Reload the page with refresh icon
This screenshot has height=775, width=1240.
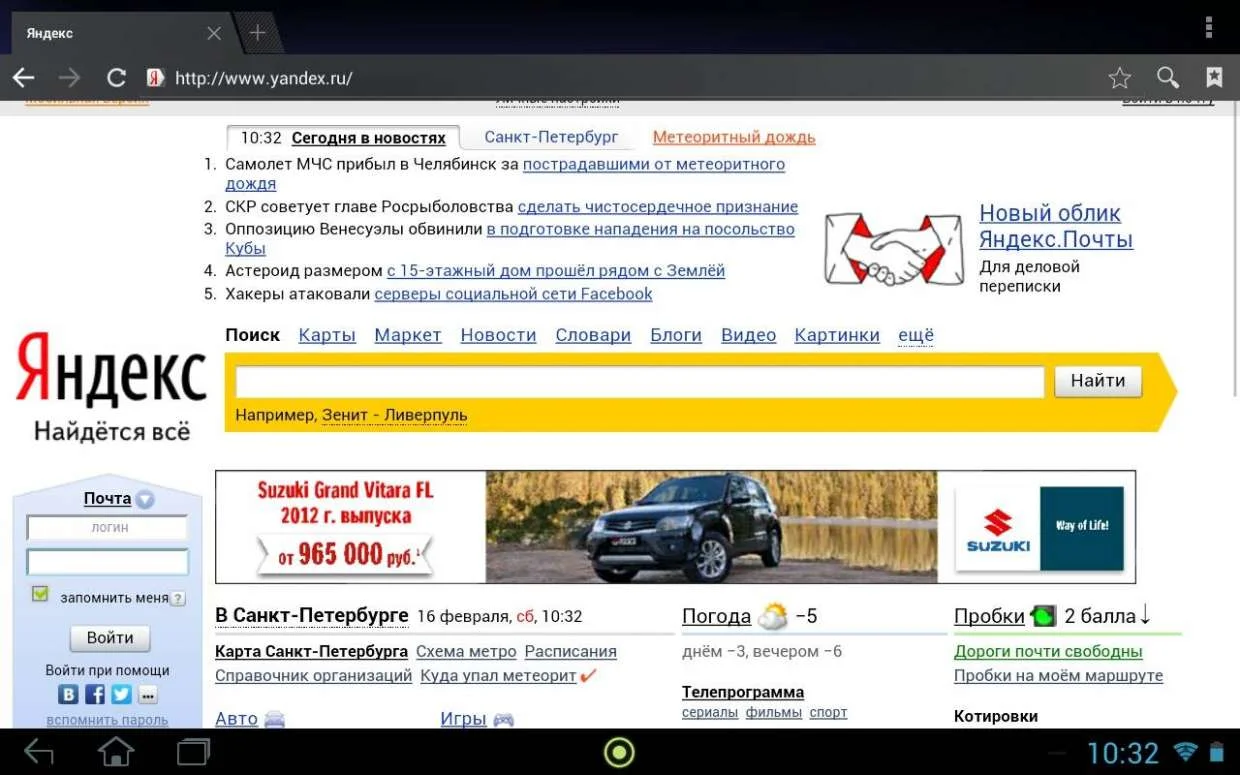(x=117, y=78)
